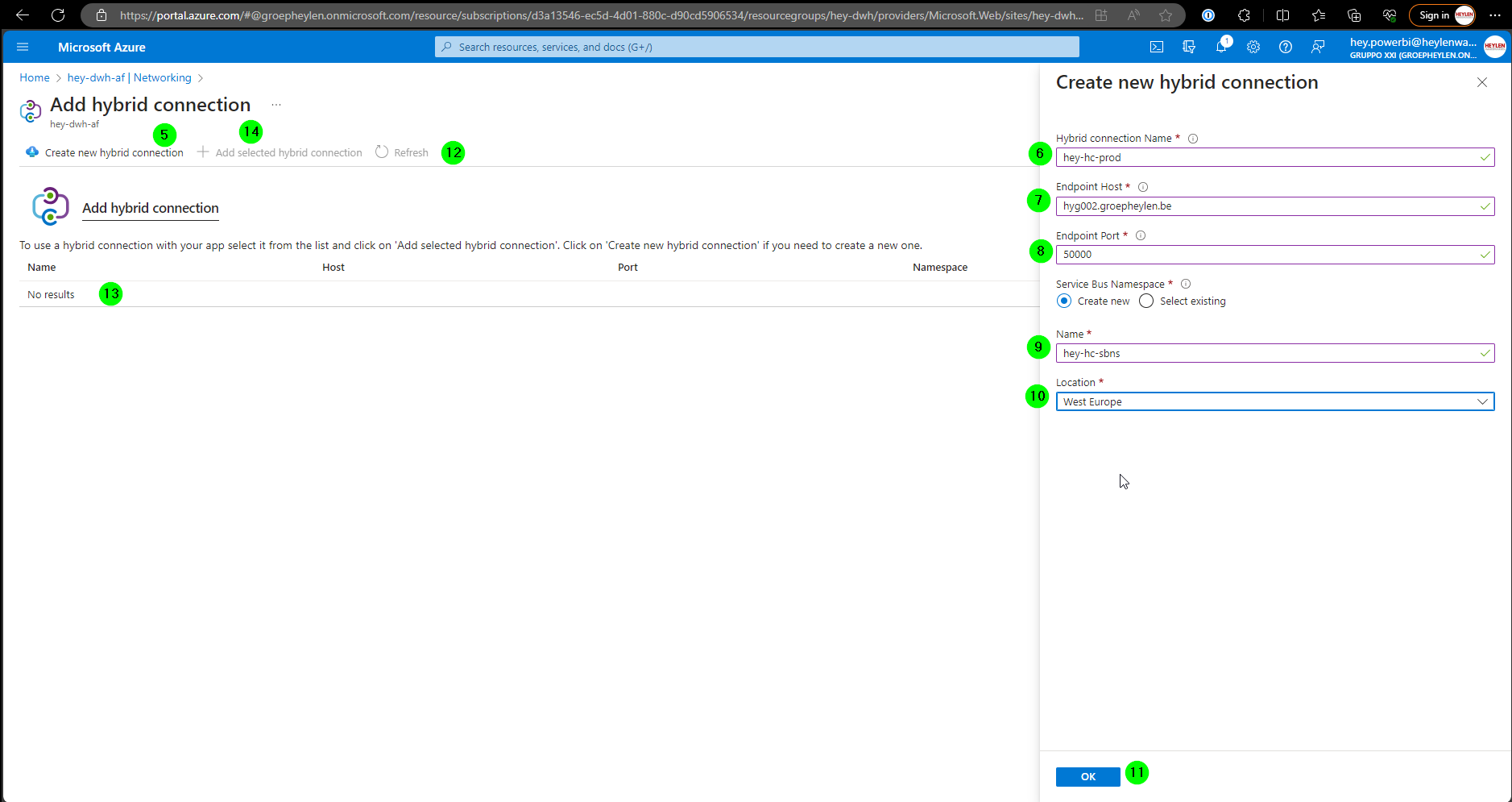Sort by the Namespace column header
This screenshot has height=802, width=1512.
(940, 268)
